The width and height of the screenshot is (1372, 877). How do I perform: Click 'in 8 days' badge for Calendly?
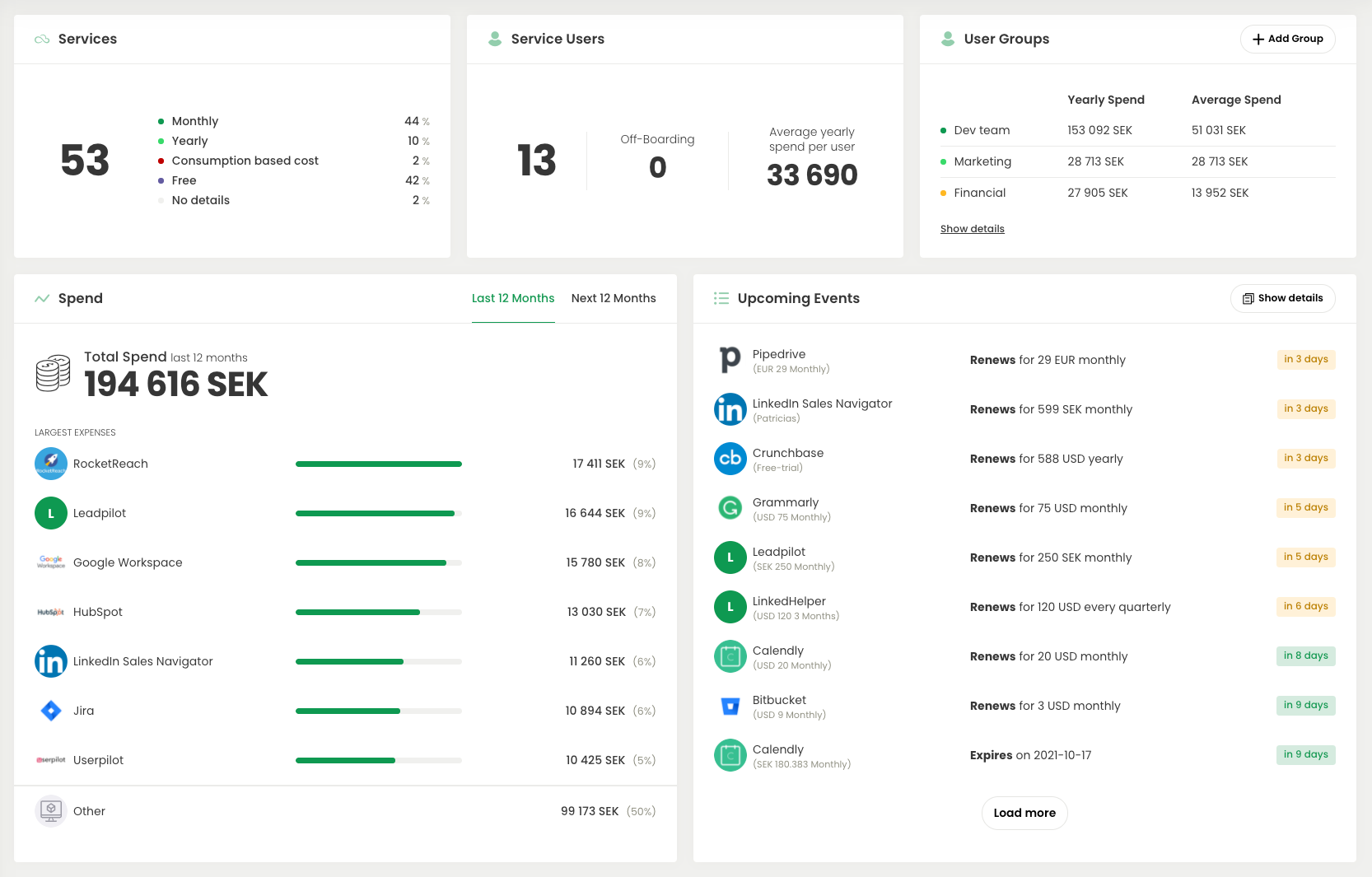[x=1306, y=655]
